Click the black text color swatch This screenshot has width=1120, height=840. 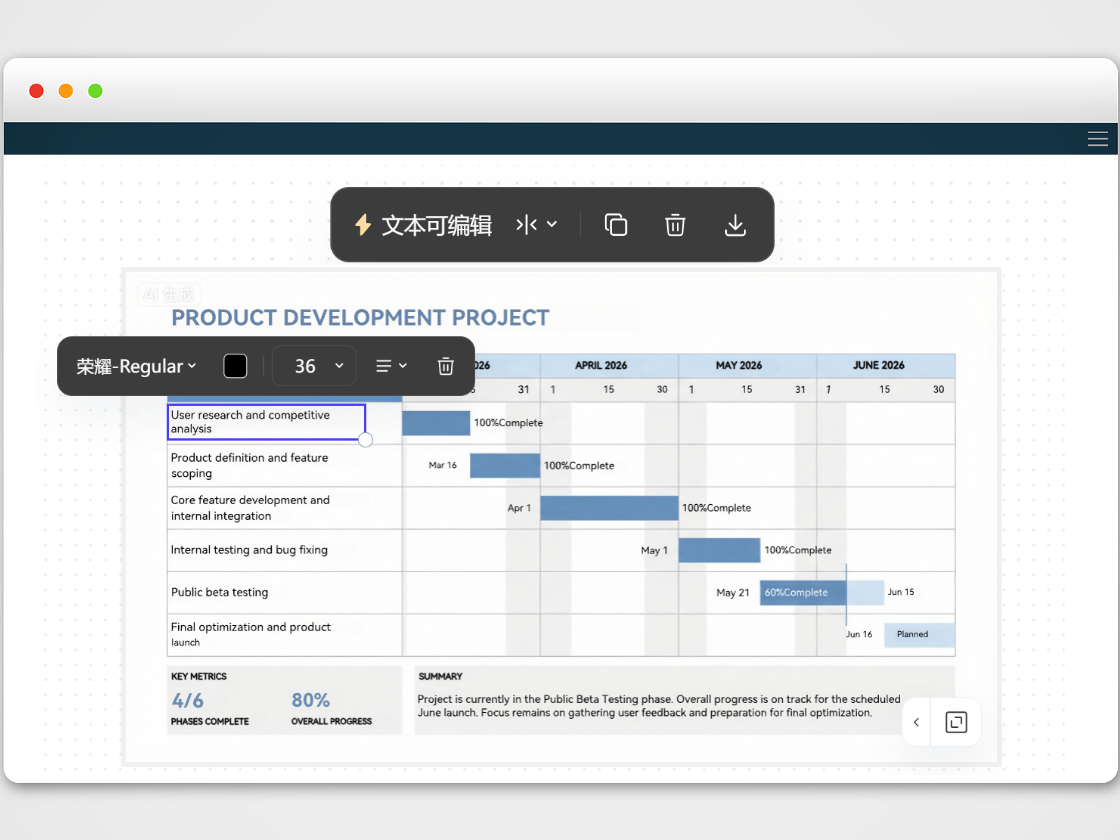pos(235,366)
